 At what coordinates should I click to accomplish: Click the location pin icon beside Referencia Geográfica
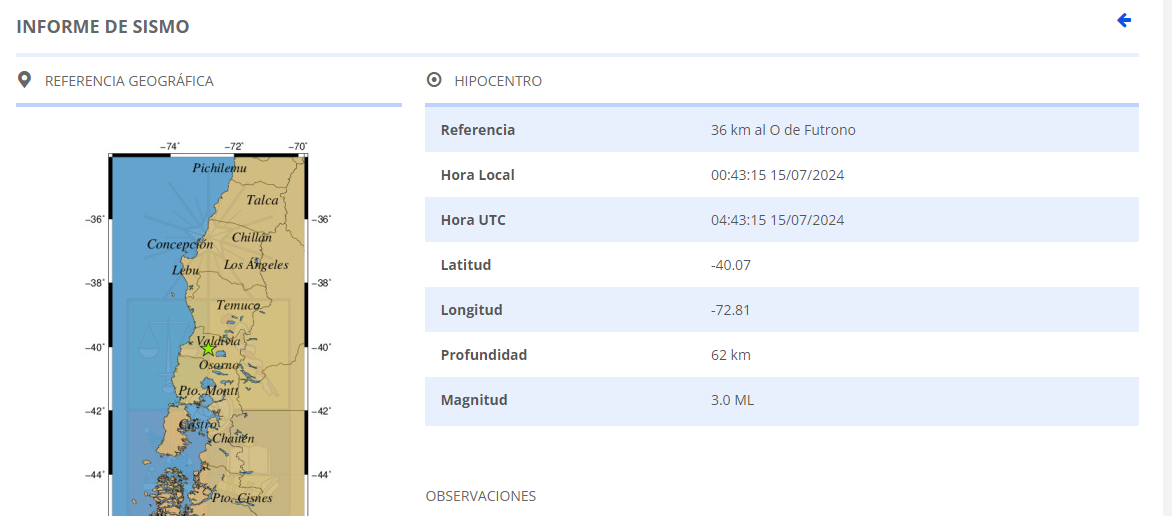(x=25, y=80)
